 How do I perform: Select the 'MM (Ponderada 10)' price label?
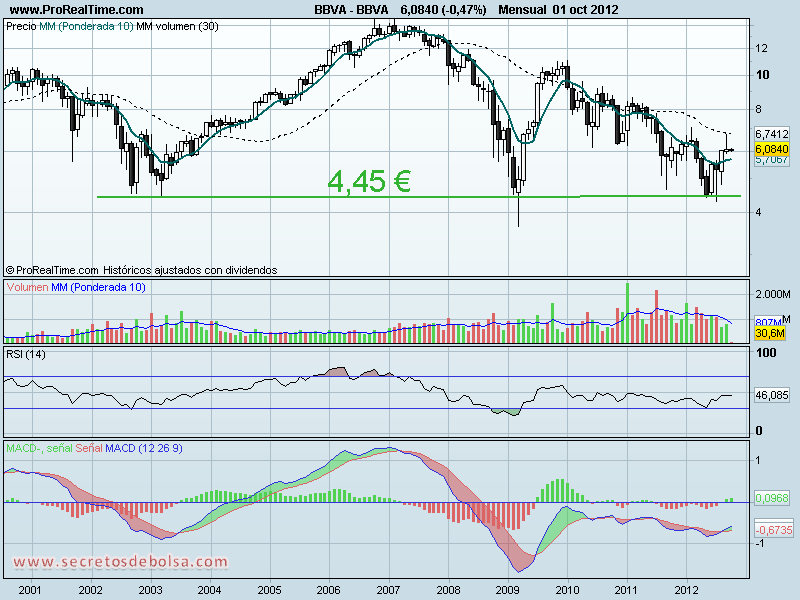[86, 26]
